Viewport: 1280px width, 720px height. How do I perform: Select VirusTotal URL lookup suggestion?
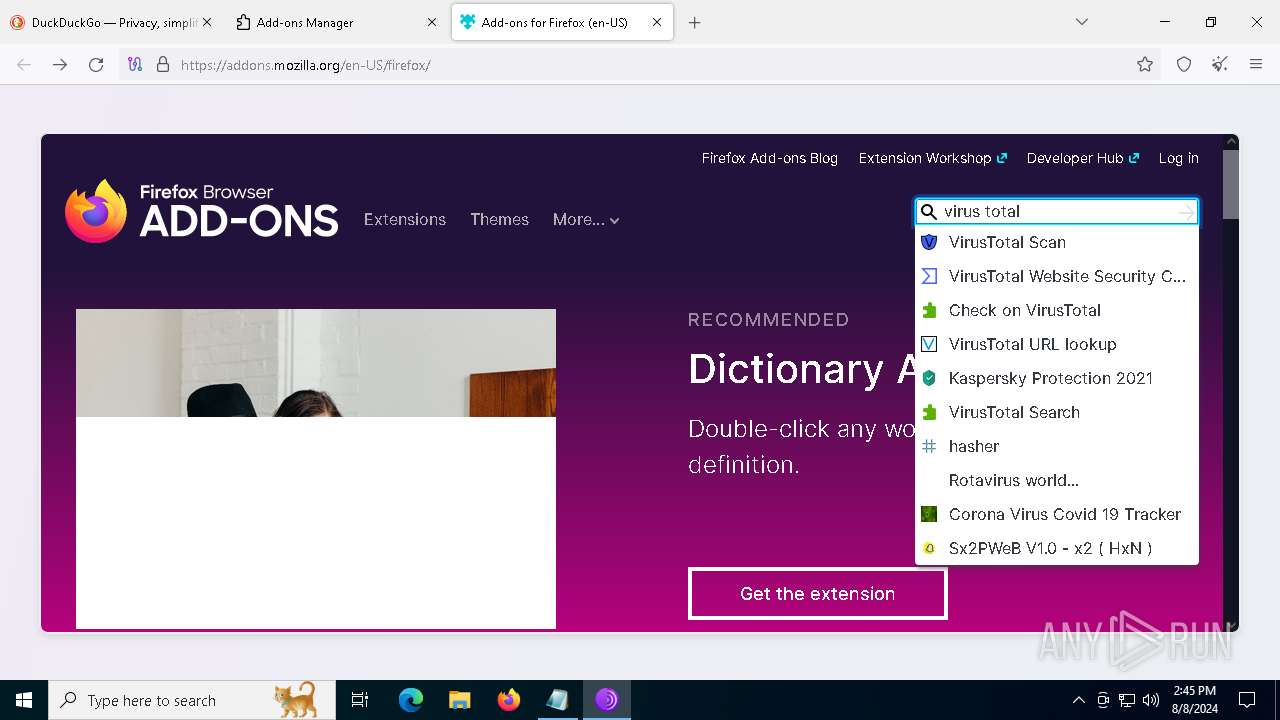[x=1057, y=344]
